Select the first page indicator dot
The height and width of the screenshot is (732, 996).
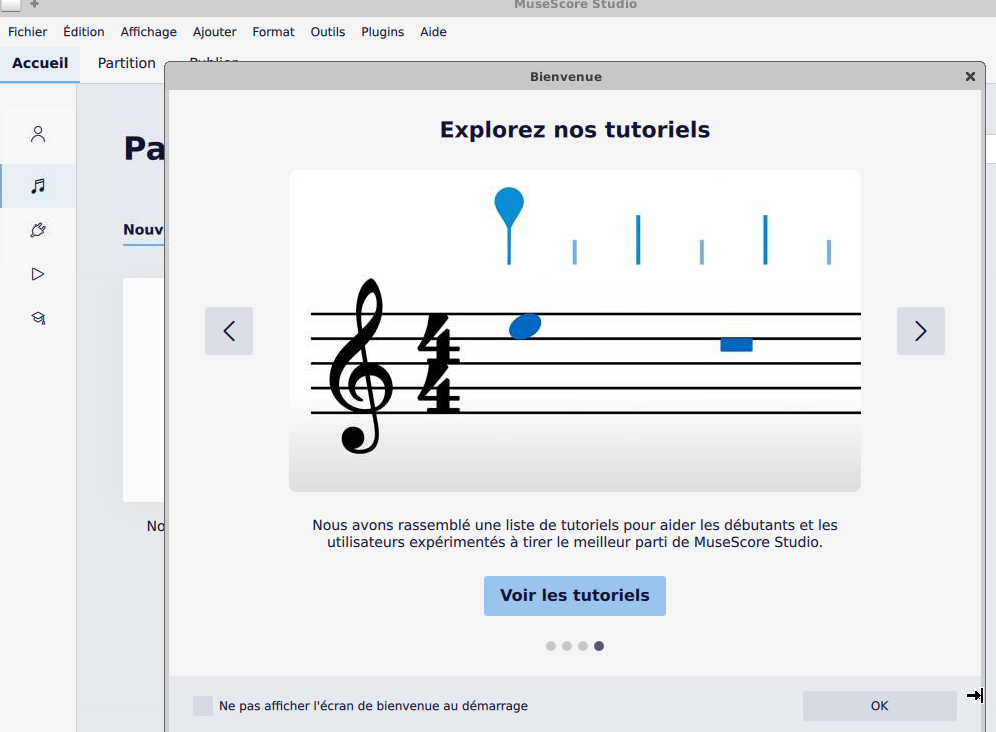point(551,646)
